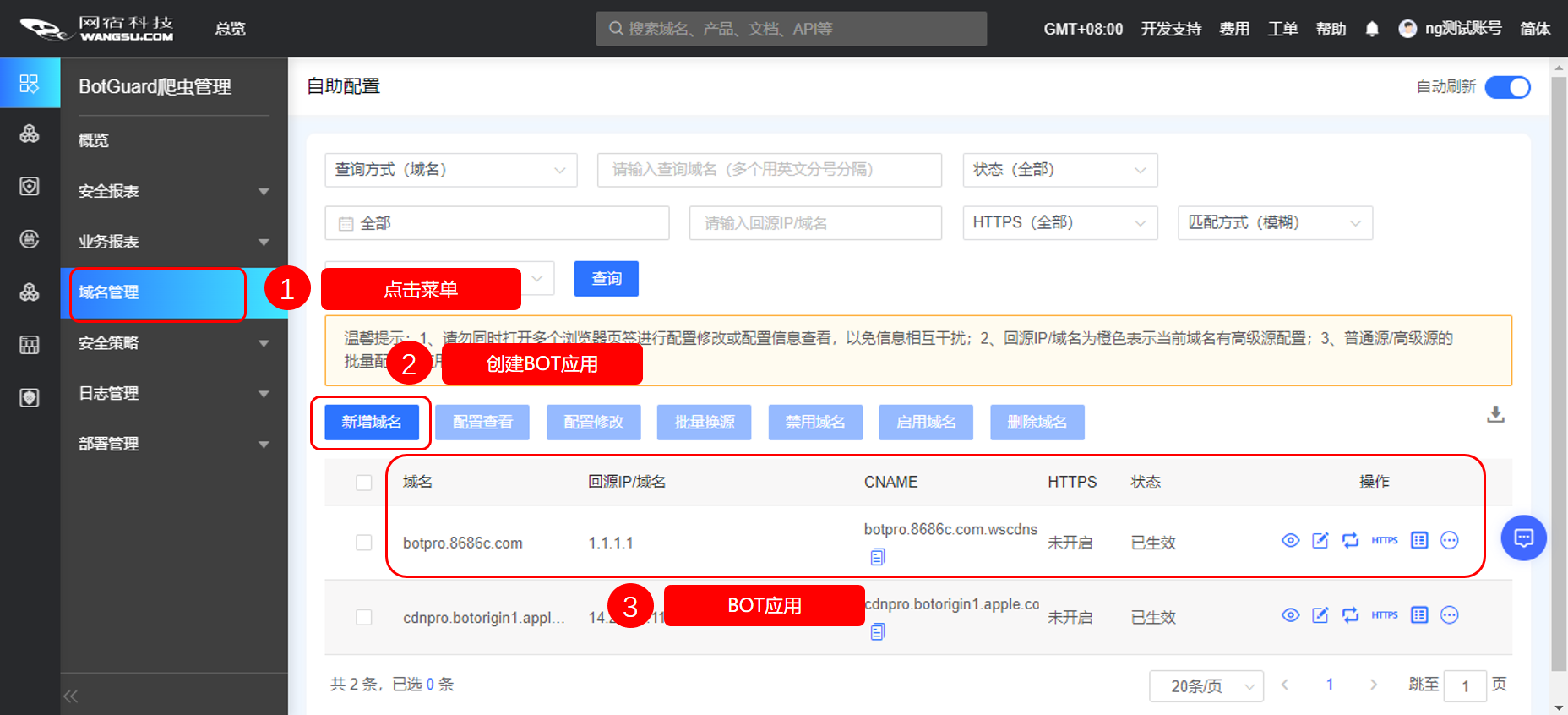The width and height of the screenshot is (1568, 715).
Task: Open more actions for cdnpro.botorigin1 row
Action: click(1449, 614)
